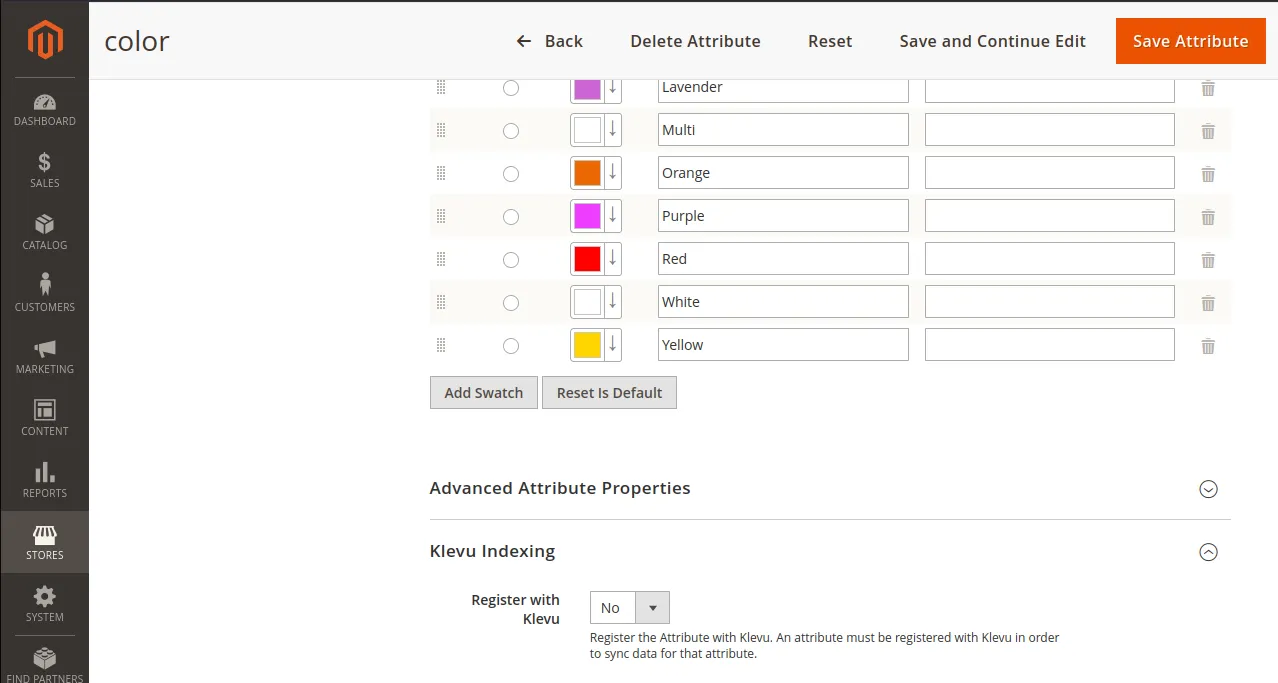1278x683 pixels.
Task: Click the empty store view field for Multi
Action: [x=1050, y=130]
